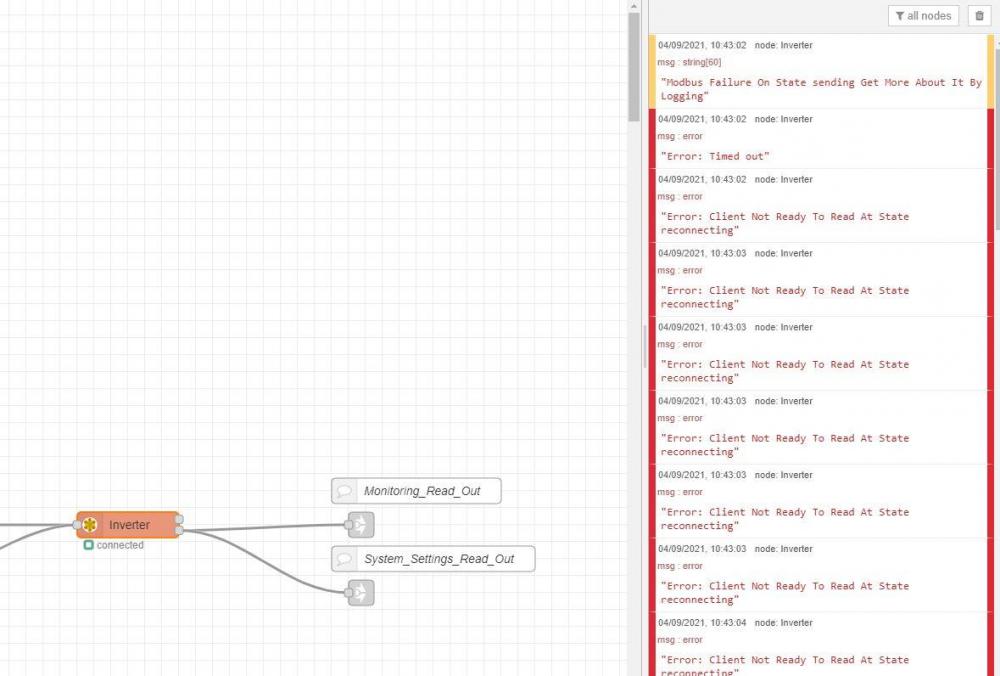The width and height of the screenshot is (1000, 676).
Task: Select the link-out node below Monitoring_Read_Out
Action: pos(361,525)
